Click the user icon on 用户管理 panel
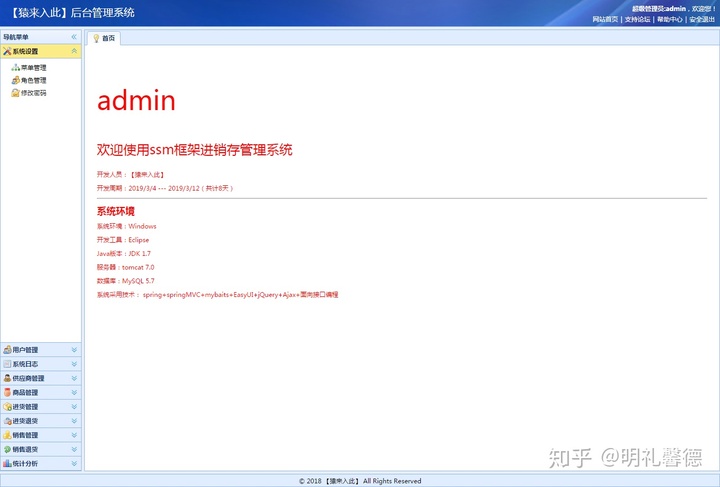720x487 pixels. pyautogui.click(x=7, y=350)
